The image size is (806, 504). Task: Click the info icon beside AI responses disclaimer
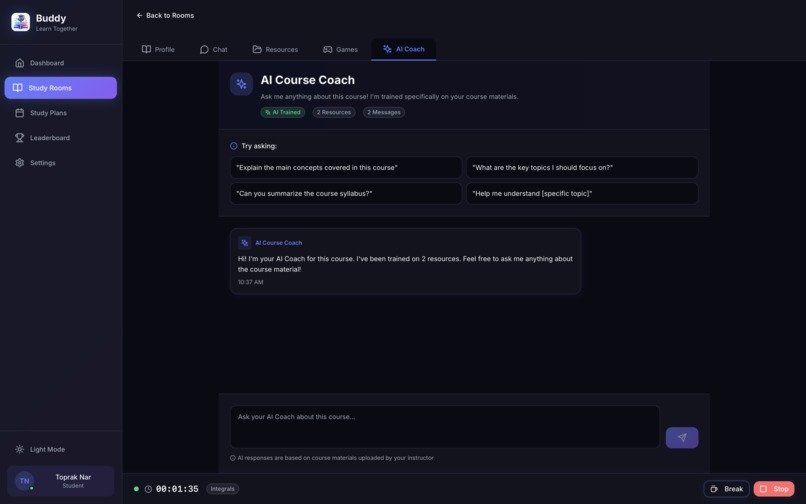click(x=233, y=458)
